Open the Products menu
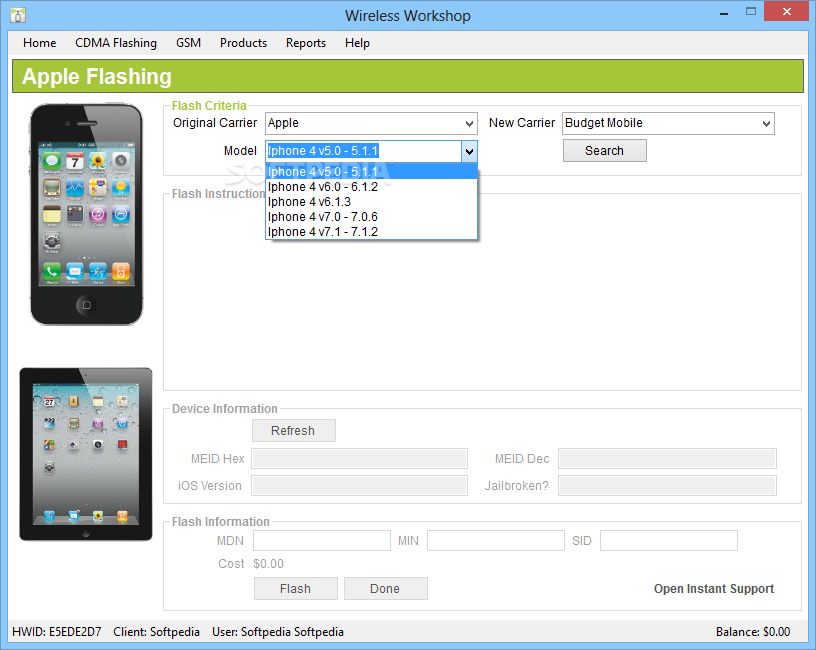The height and width of the screenshot is (650, 816). coord(243,43)
